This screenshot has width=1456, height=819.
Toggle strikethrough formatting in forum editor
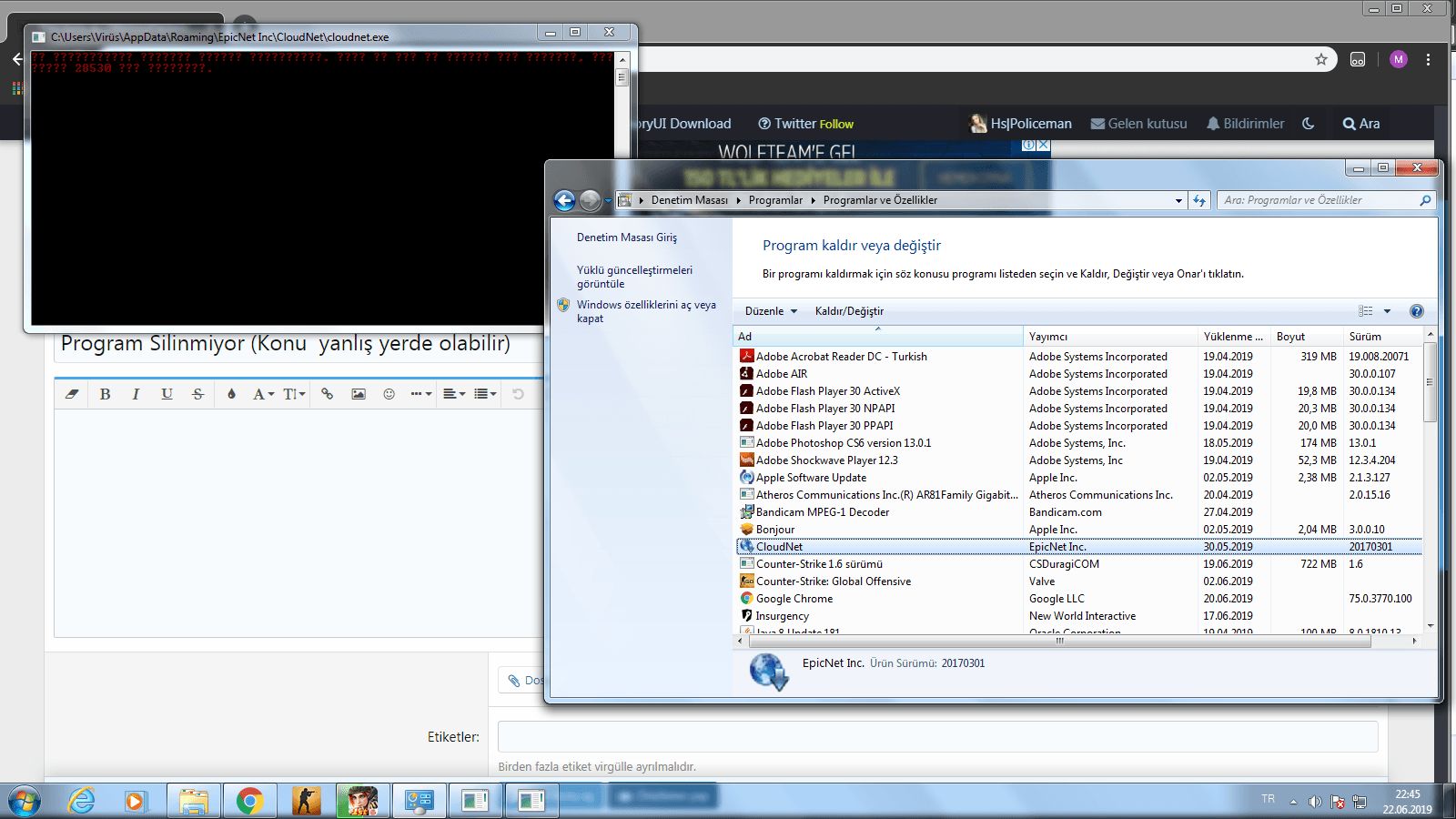(197, 394)
